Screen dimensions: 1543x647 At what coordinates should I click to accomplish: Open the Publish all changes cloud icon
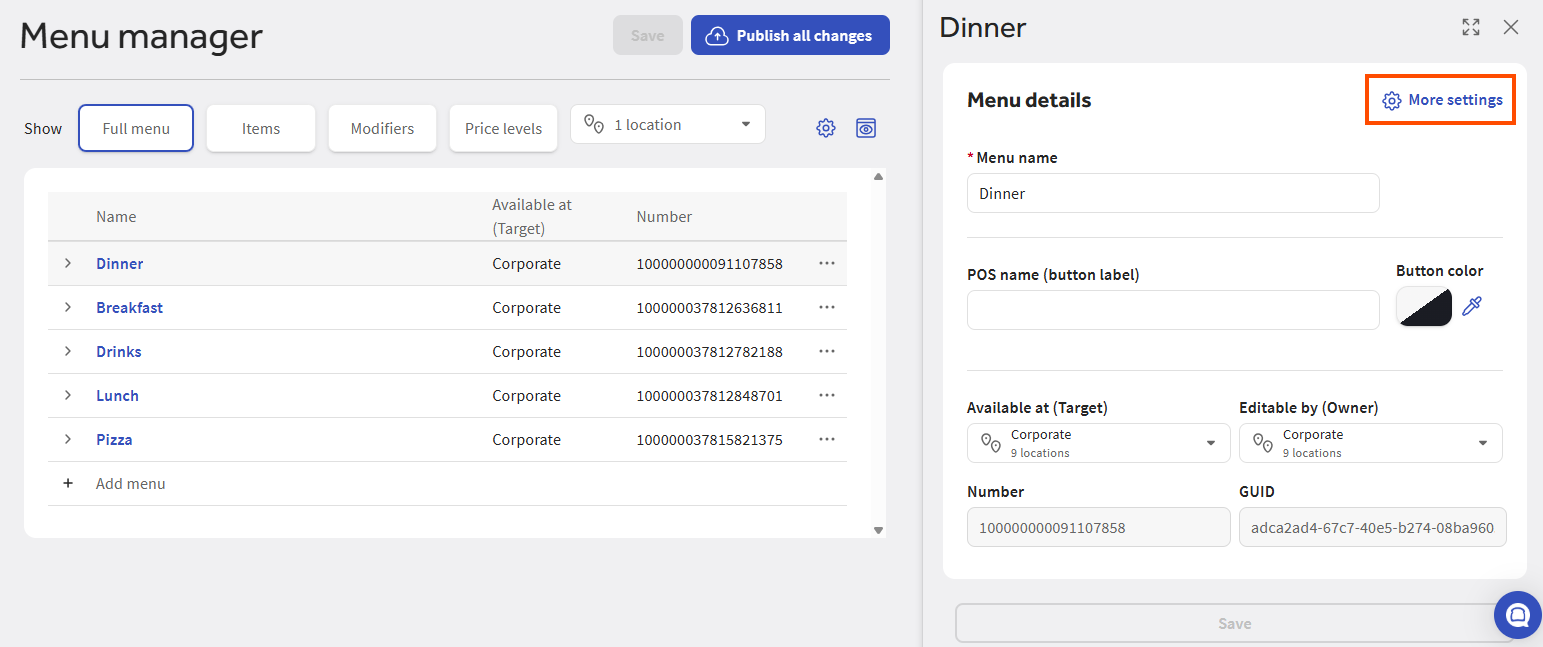[x=716, y=34]
